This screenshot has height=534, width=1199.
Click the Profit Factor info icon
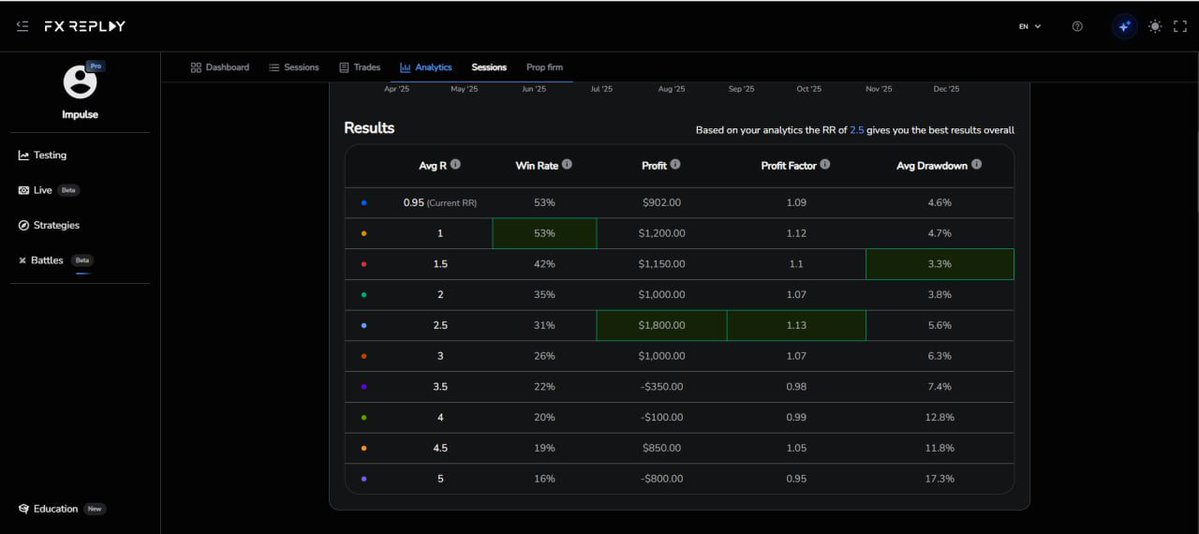pos(825,164)
